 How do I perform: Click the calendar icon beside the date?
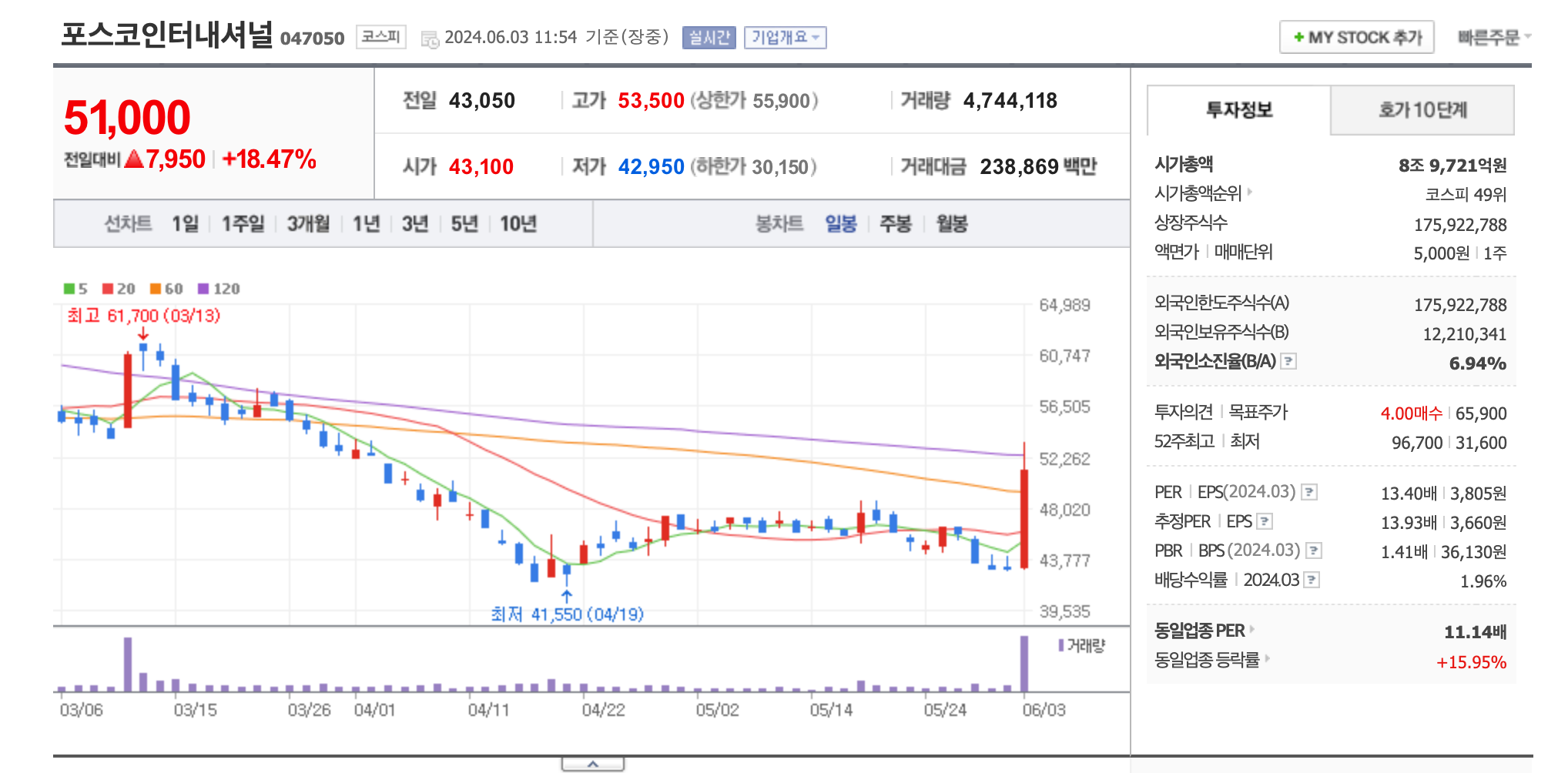pyautogui.click(x=430, y=38)
